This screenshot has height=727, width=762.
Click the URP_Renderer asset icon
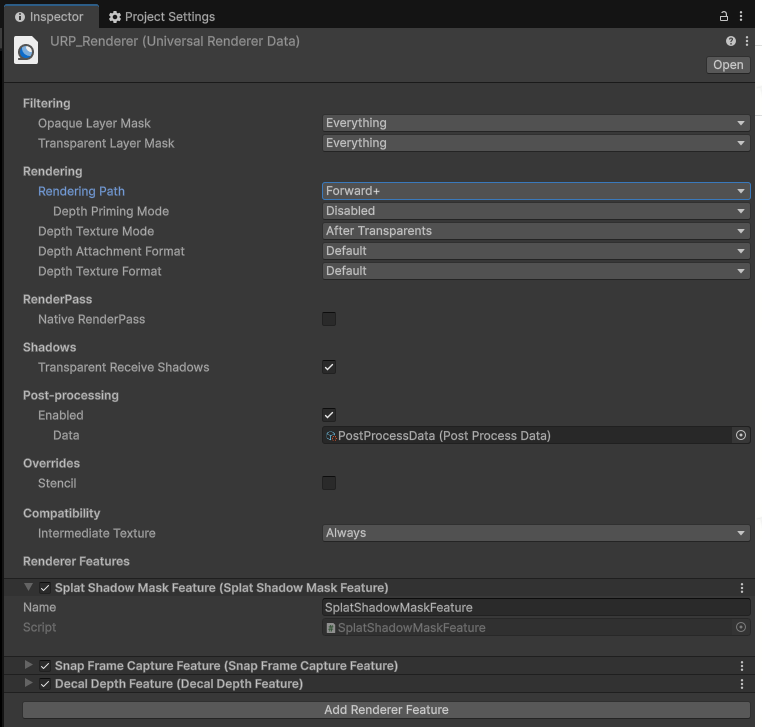[x=26, y=51]
